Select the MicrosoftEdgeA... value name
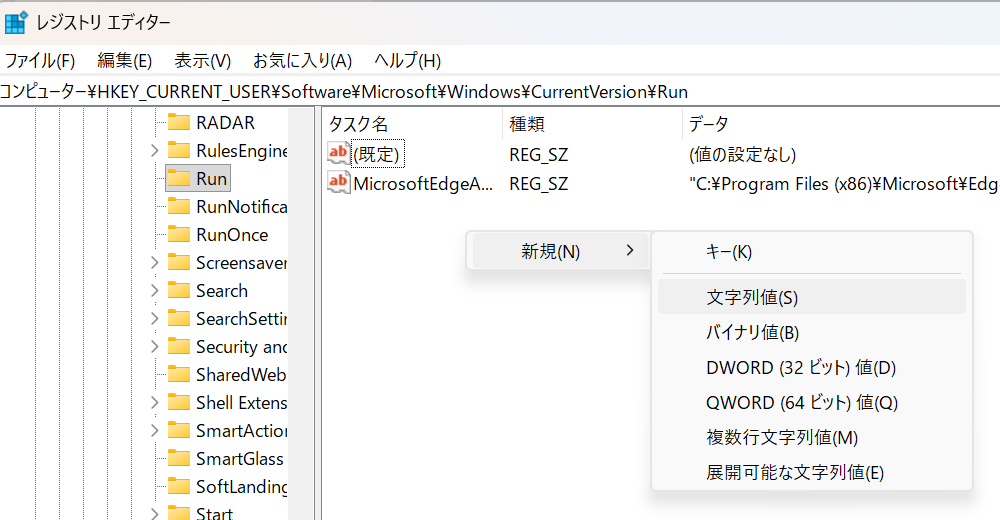The width and height of the screenshot is (1000, 520). click(x=423, y=184)
